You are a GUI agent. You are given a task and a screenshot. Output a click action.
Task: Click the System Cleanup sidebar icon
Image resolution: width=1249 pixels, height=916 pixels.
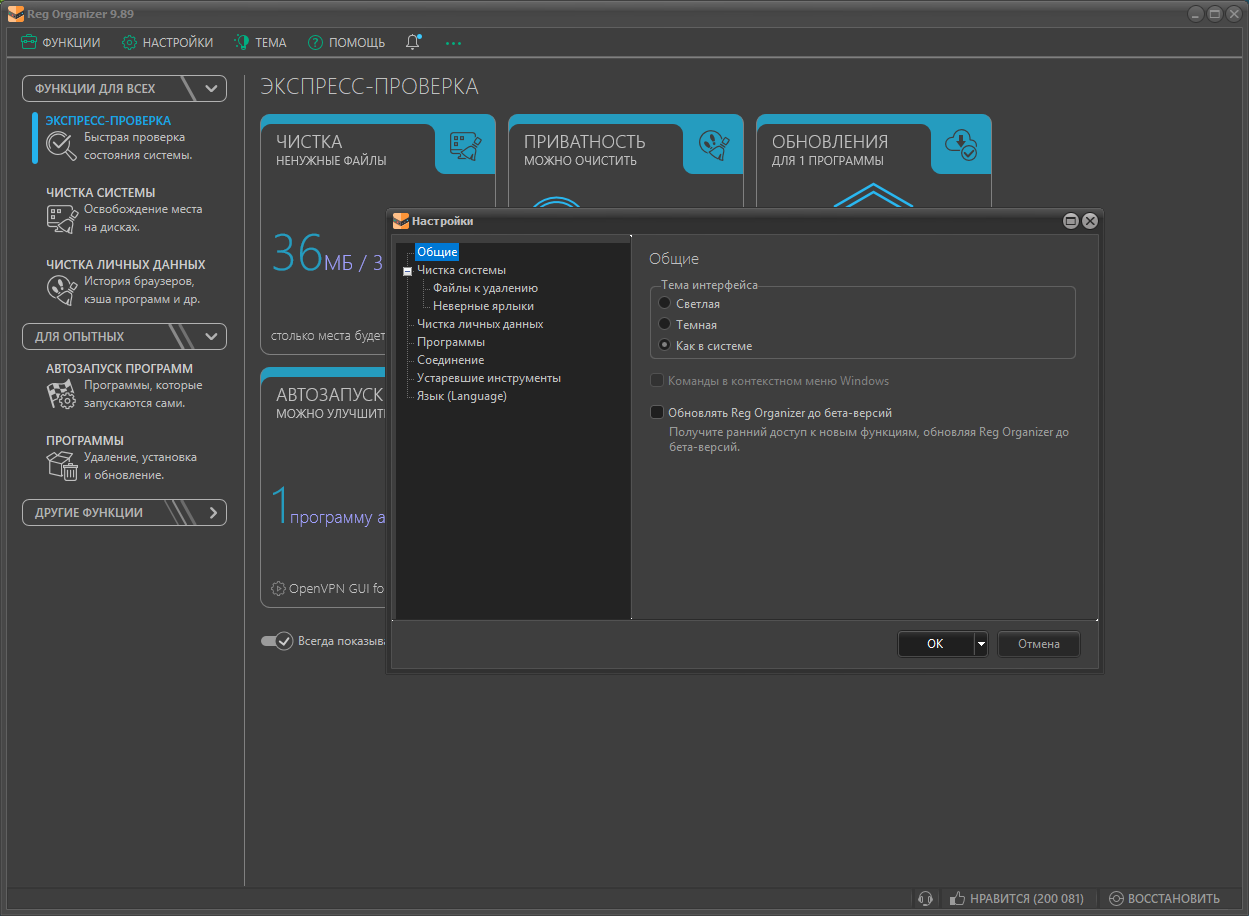click(x=62, y=219)
